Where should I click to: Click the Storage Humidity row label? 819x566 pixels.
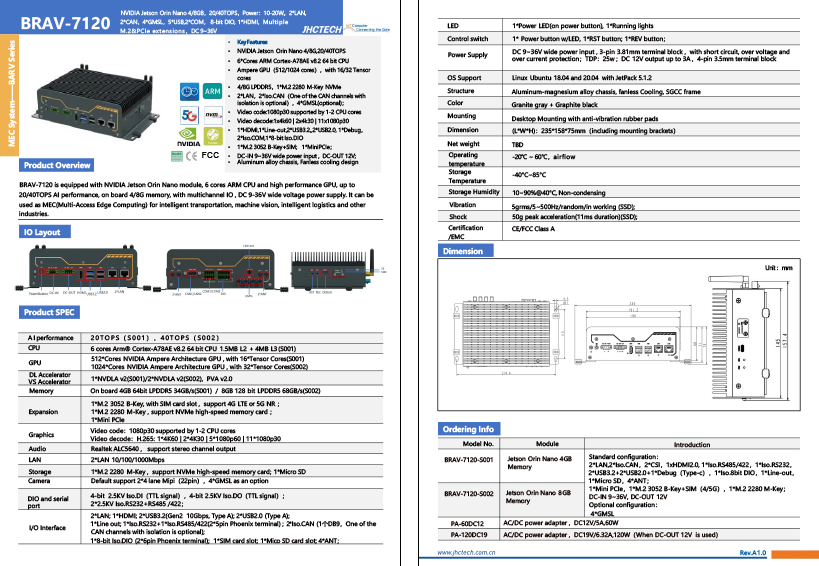474,192
